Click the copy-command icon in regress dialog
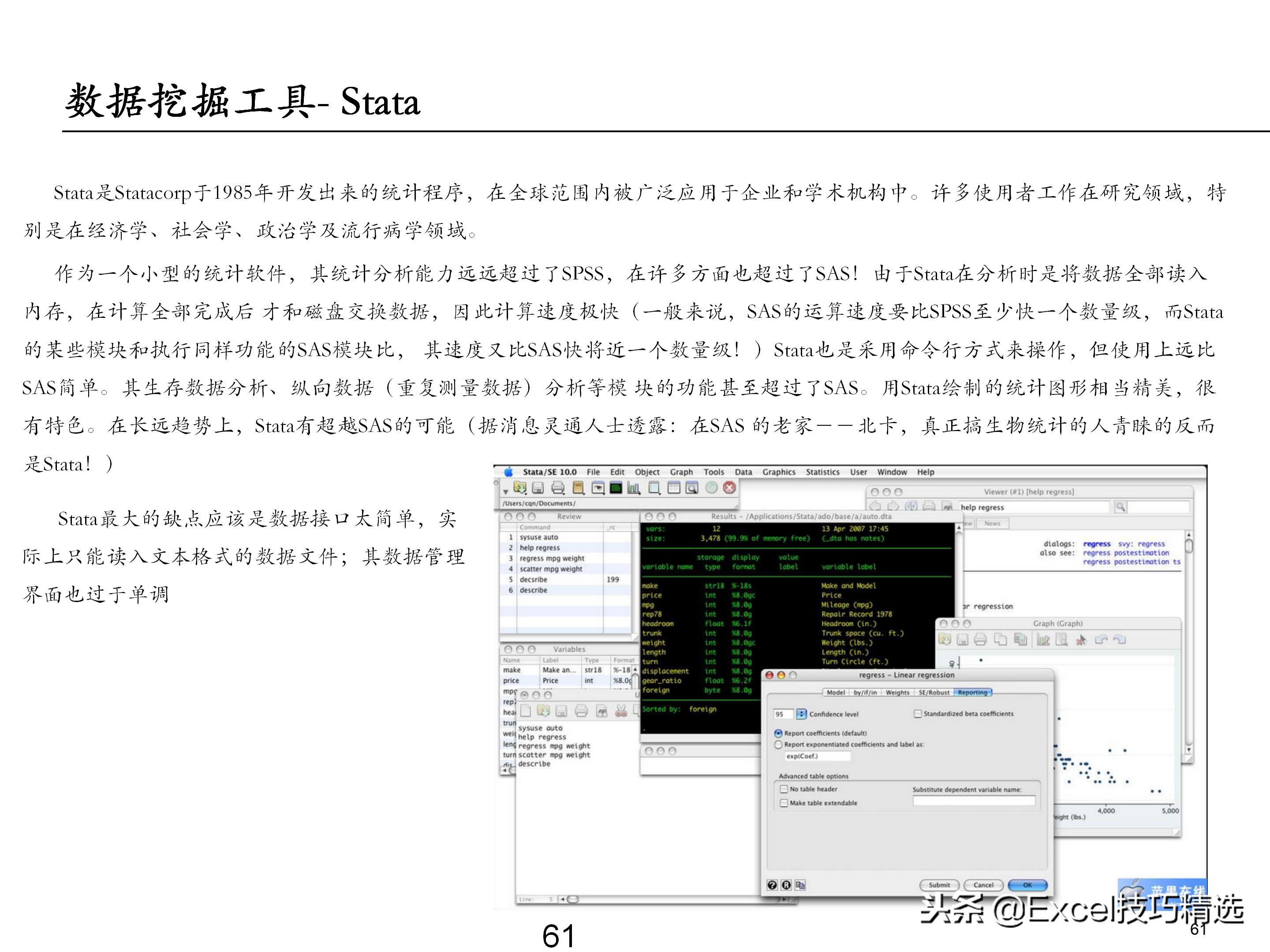 click(x=800, y=885)
